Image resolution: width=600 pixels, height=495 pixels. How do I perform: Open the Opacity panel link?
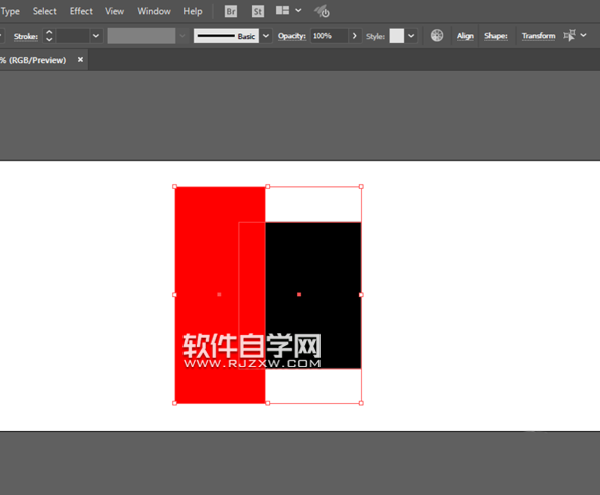292,36
